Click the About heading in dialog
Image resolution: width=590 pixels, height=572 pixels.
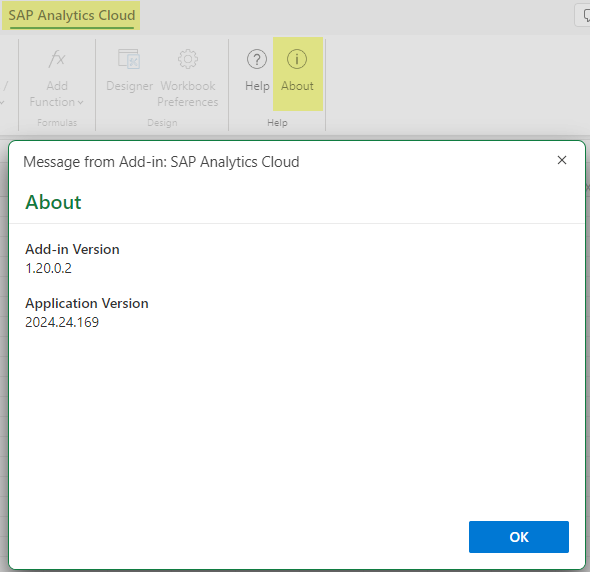tap(53, 202)
